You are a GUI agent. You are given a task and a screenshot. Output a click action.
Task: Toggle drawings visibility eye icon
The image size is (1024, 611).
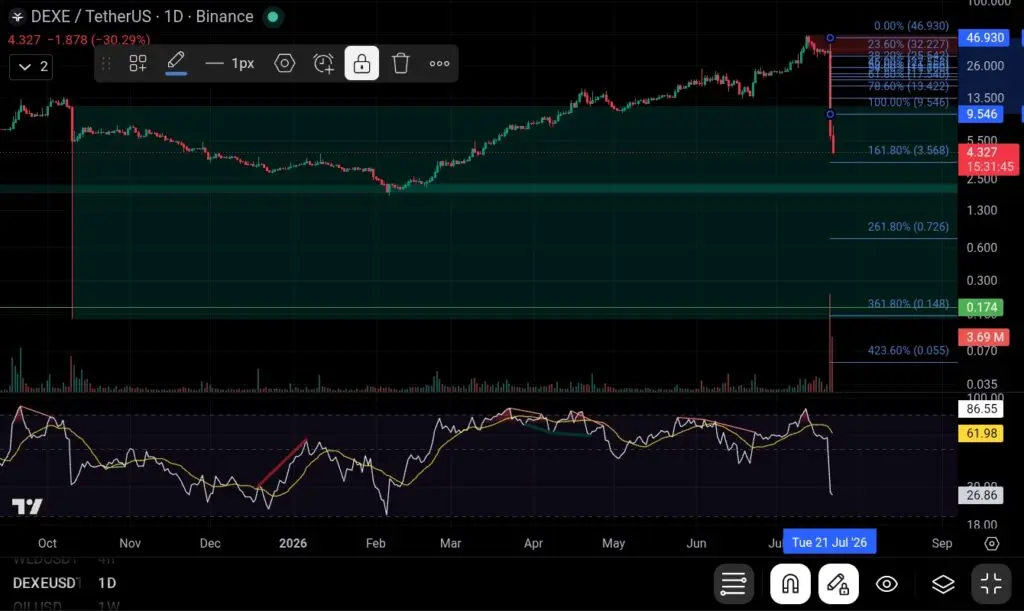click(886, 584)
